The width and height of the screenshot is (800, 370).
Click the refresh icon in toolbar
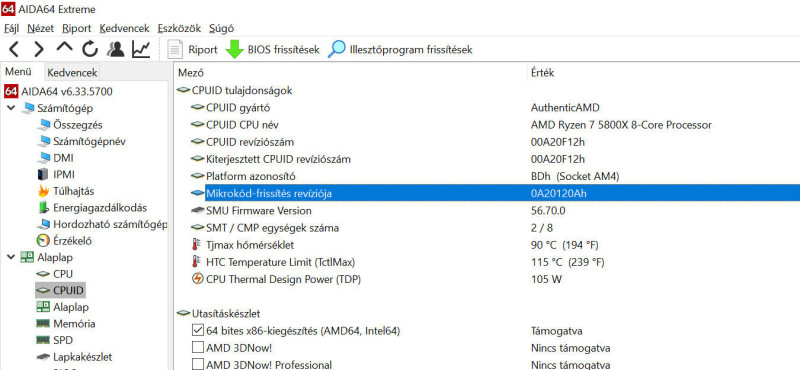pos(90,50)
